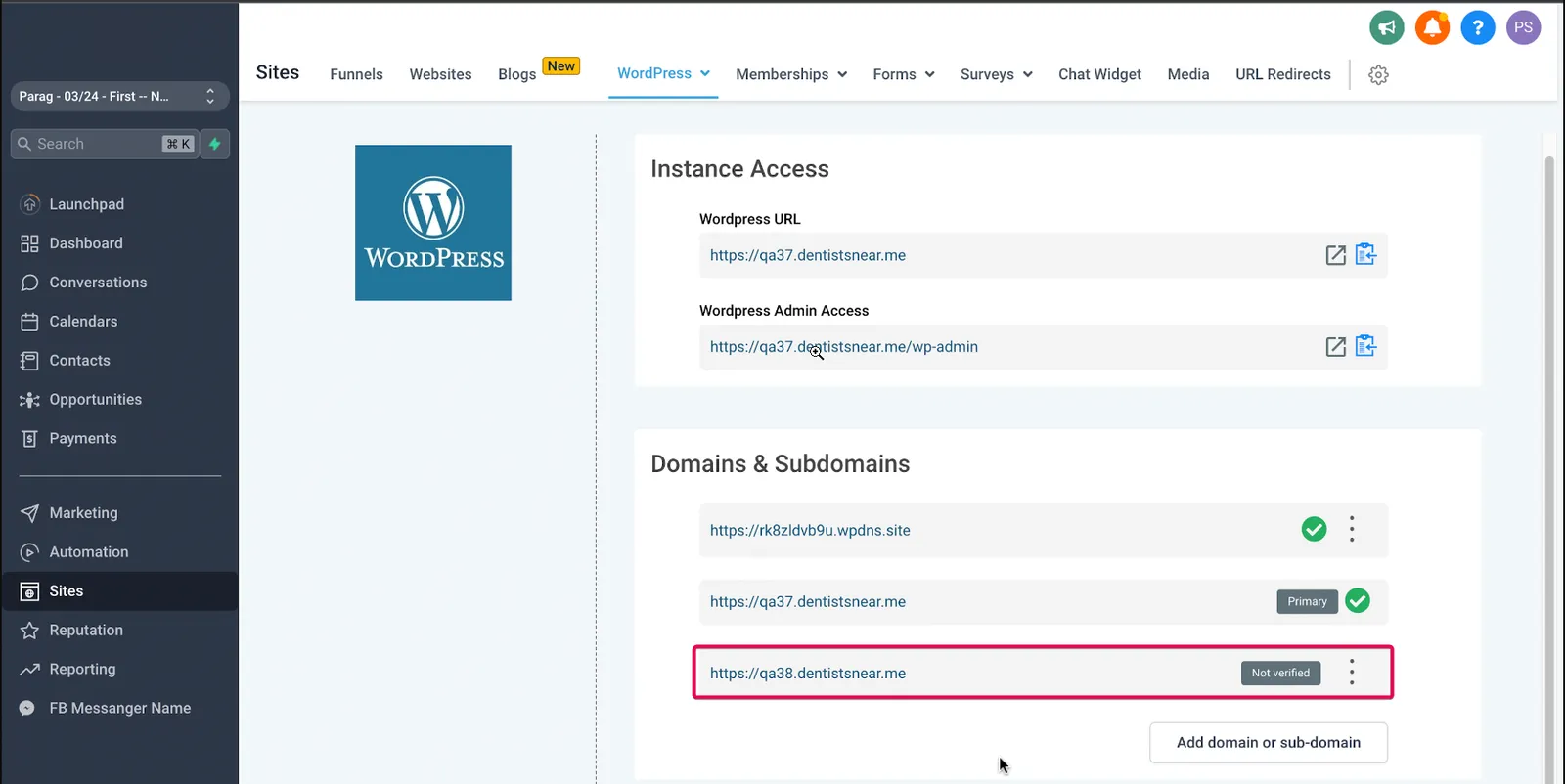Click the Automation sidebar icon
The image size is (1565, 784).
(29, 552)
